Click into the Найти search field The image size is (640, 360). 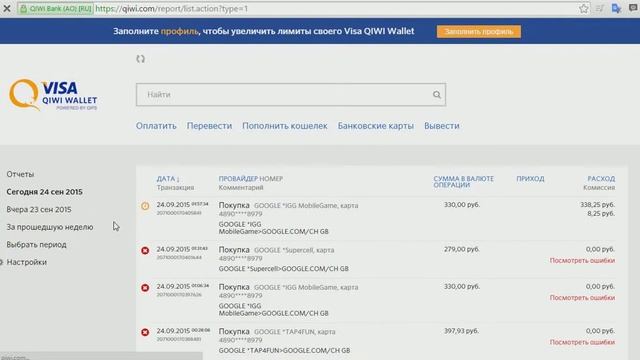tap(291, 95)
